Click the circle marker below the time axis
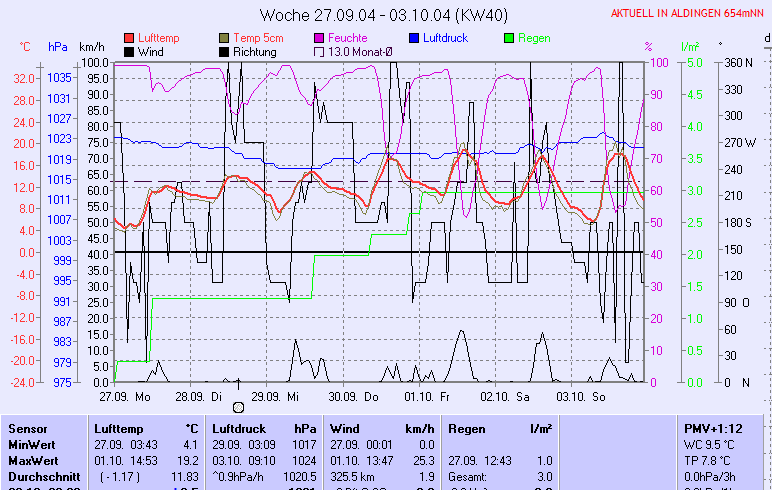Screen dimensions: 772x490 tap(238, 407)
